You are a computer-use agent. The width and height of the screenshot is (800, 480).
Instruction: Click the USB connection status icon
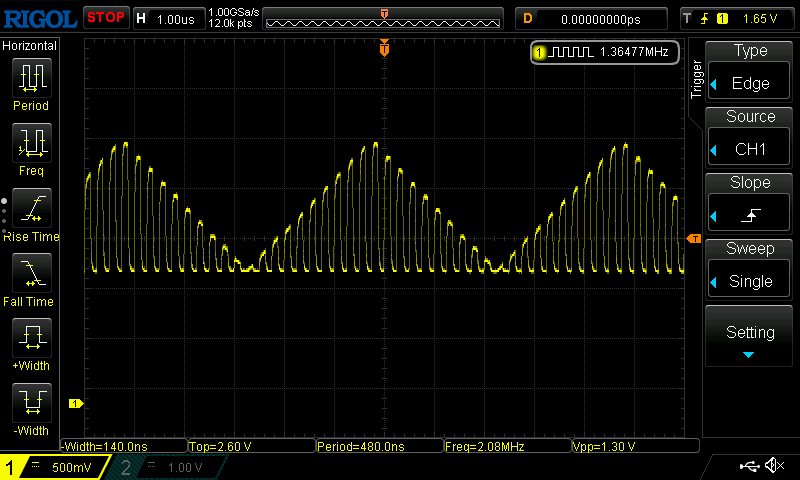point(749,466)
